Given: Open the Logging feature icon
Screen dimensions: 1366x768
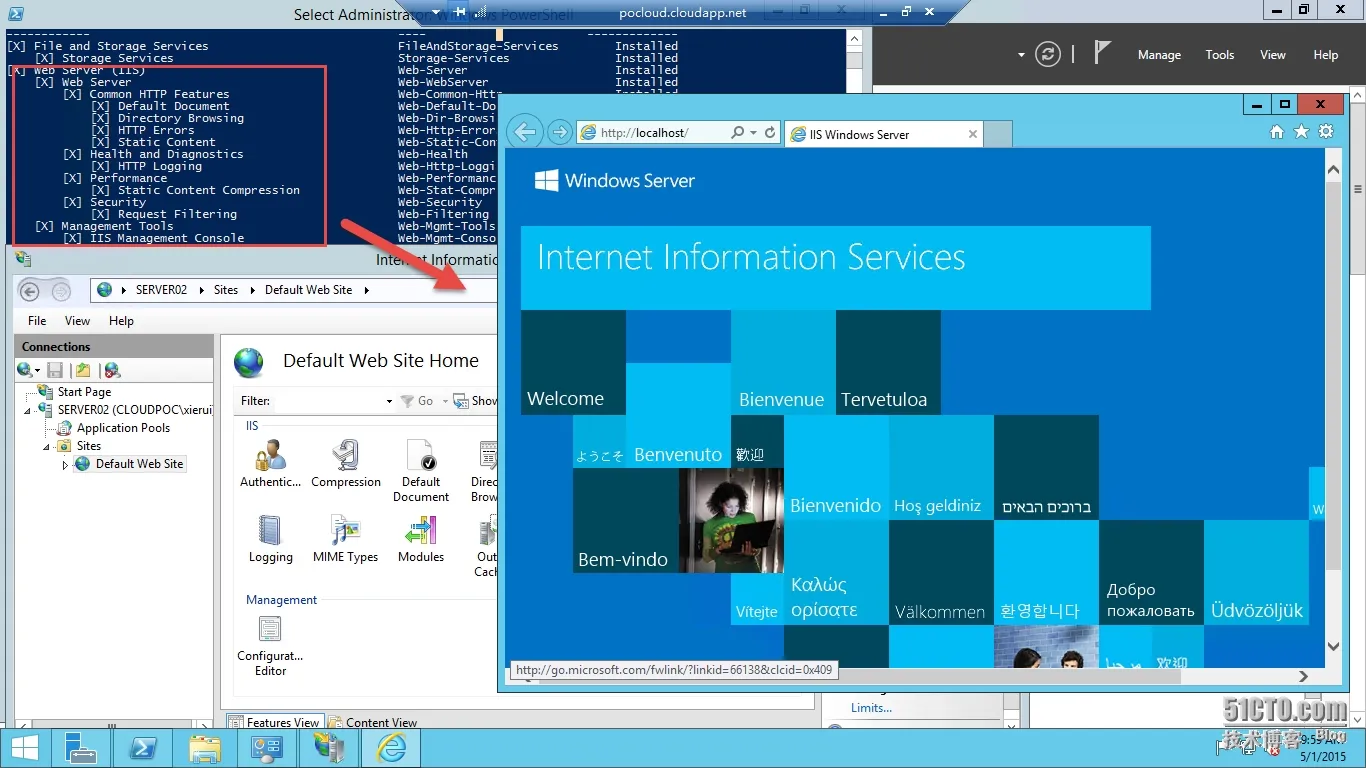Looking at the screenshot, I should tap(270, 539).
